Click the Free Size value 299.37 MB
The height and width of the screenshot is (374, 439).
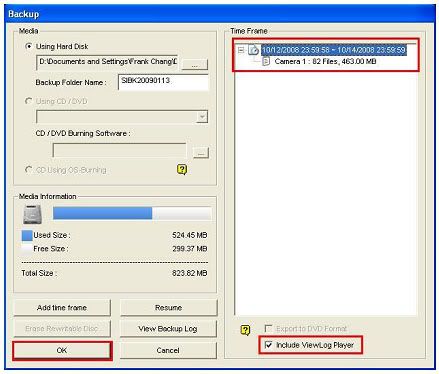tap(190, 249)
